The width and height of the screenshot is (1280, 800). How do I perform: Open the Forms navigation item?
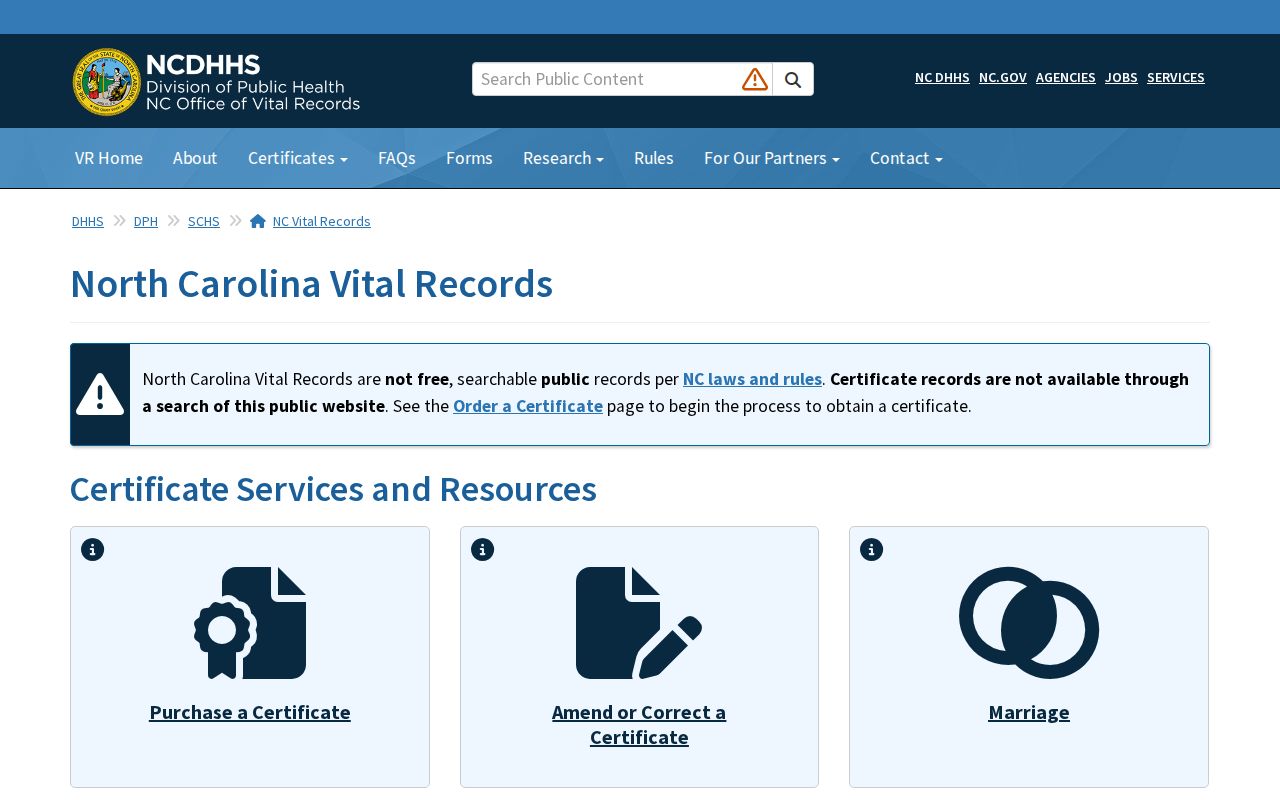[x=469, y=158]
